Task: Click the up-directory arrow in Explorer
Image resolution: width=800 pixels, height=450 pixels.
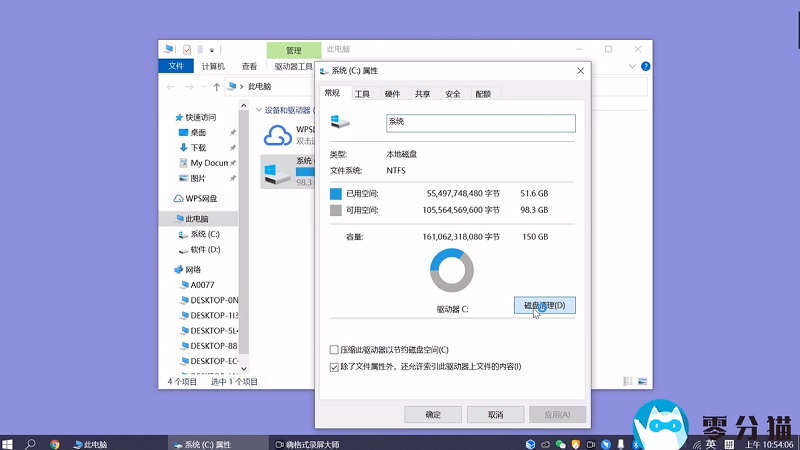Action: pyautogui.click(x=216, y=88)
